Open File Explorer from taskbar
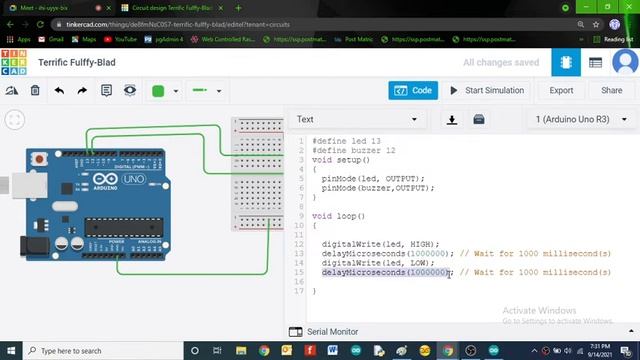 pos(241,351)
